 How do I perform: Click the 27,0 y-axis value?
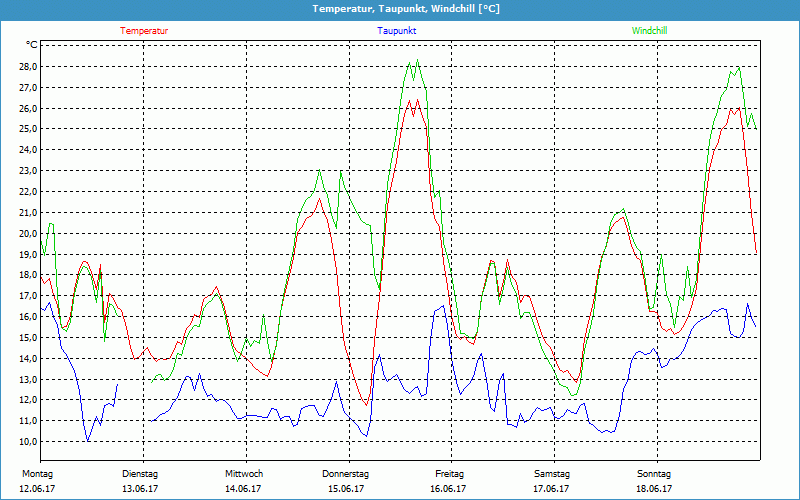[x=28, y=88]
